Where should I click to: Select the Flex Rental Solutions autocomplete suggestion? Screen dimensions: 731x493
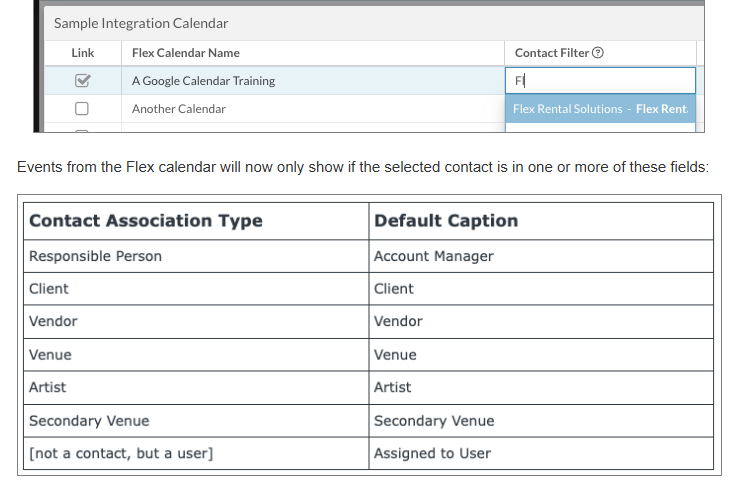599,109
